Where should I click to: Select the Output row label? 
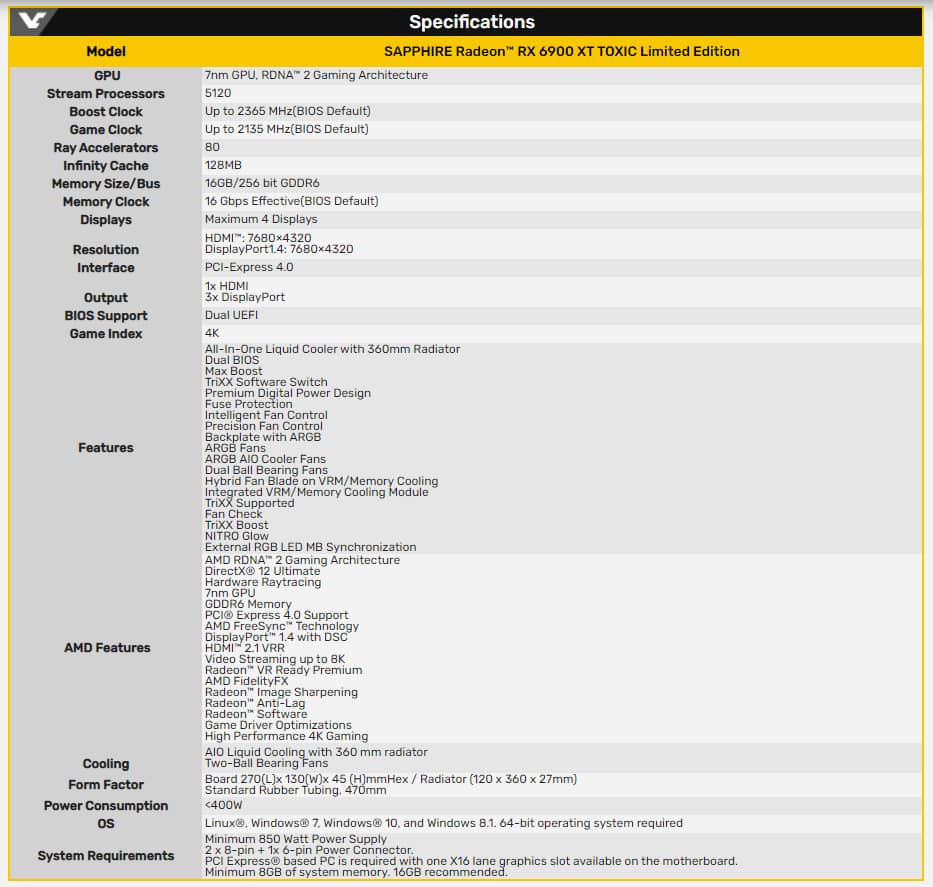(106, 297)
